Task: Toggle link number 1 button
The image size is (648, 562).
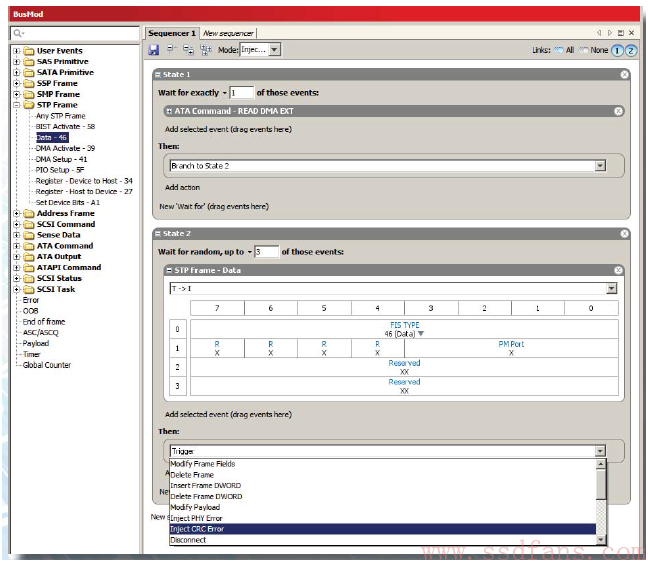Action: coord(617,50)
